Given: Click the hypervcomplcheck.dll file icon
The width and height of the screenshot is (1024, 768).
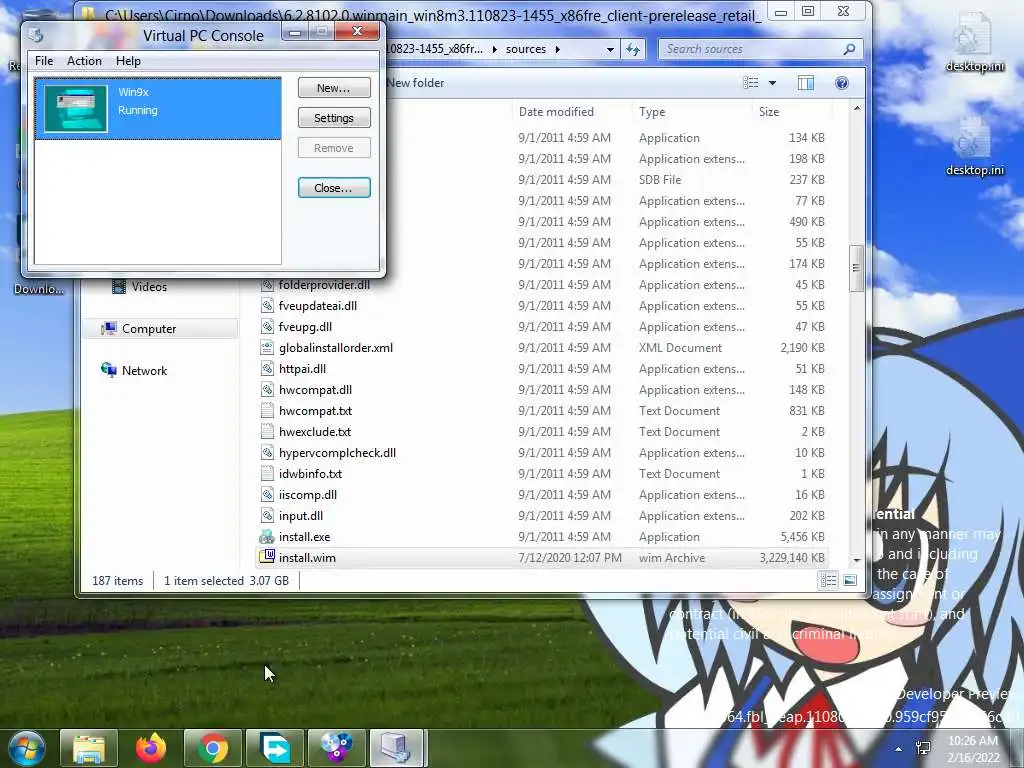Looking at the screenshot, I should point(266,453).
